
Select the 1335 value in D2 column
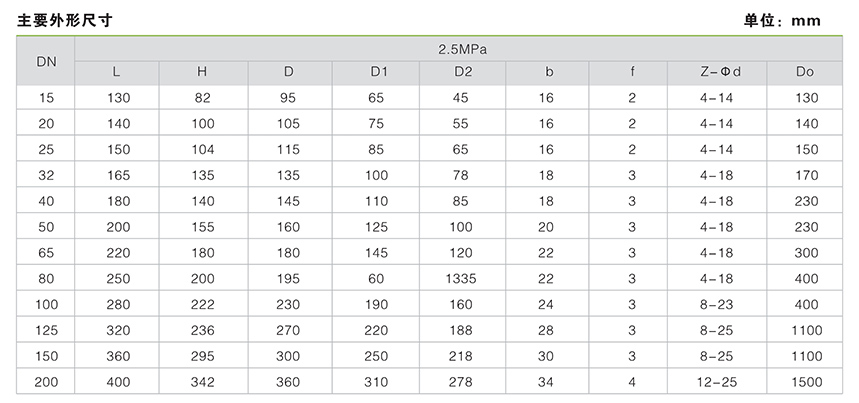pos(460,279)
